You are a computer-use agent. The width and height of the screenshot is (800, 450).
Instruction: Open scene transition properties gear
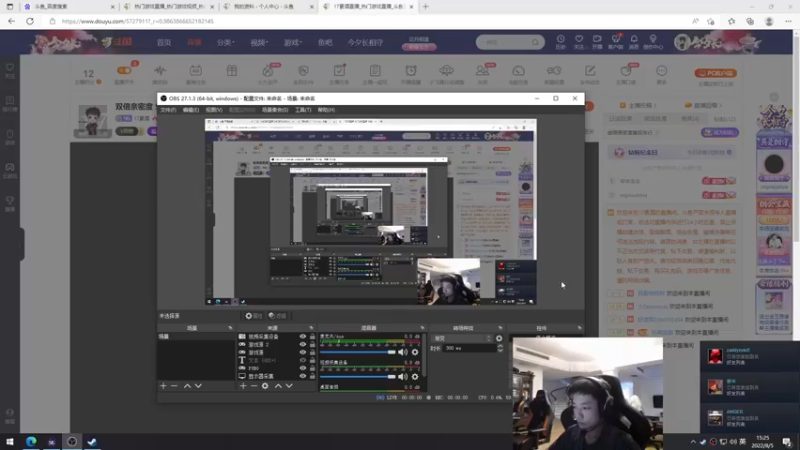click(499, 338)
